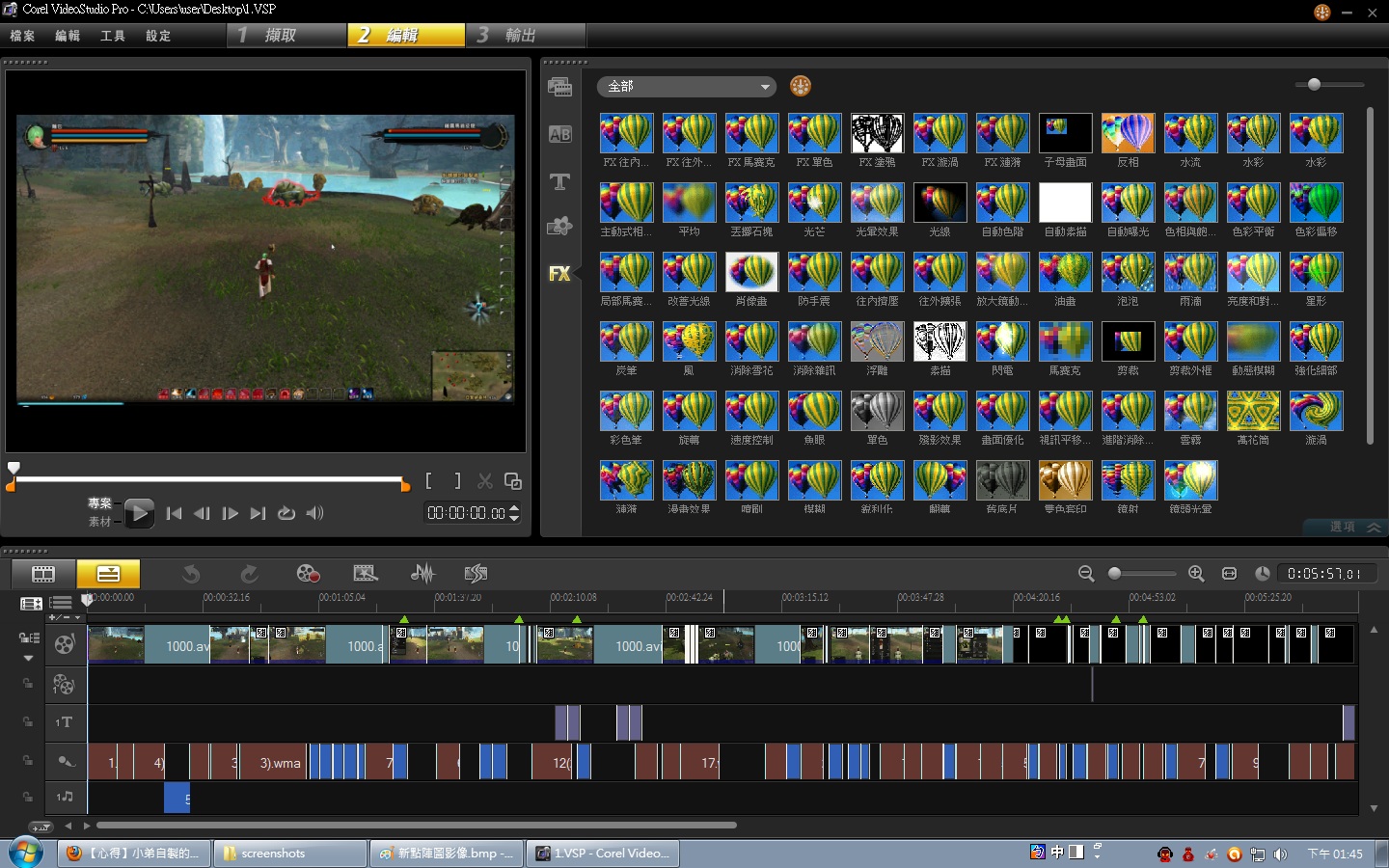Toggle lock on the Music track
The width and height of the screenshot is (1389, 868).
coord(28,797)
